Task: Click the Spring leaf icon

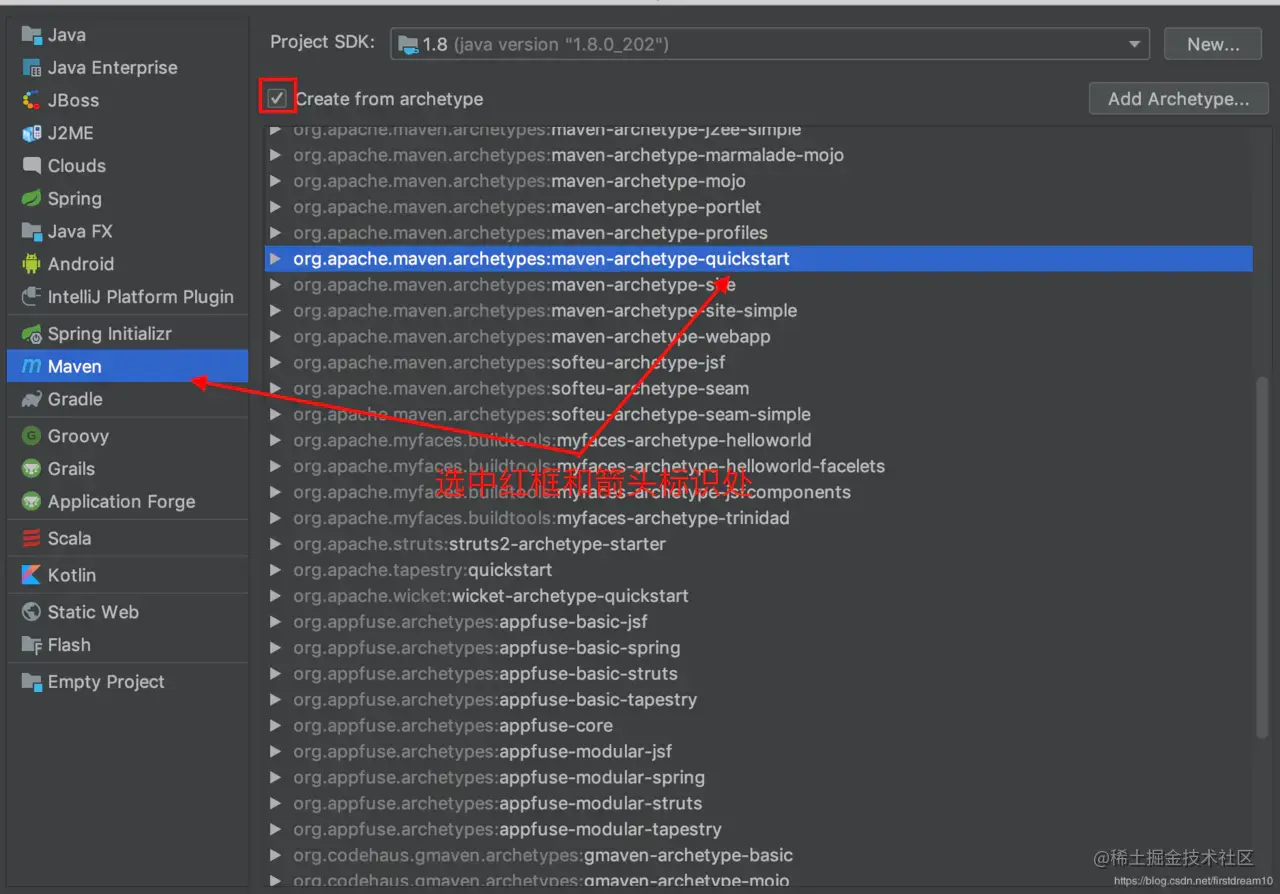Action: click(x=31, y=199)
